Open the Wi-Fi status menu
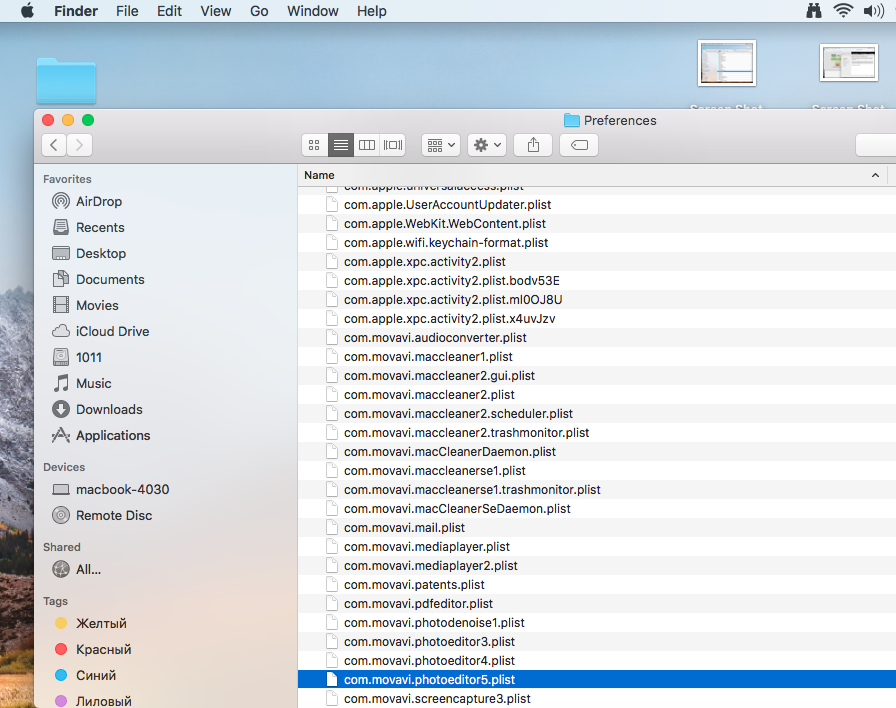The image size is (896, 708). (x=843, y=11)
